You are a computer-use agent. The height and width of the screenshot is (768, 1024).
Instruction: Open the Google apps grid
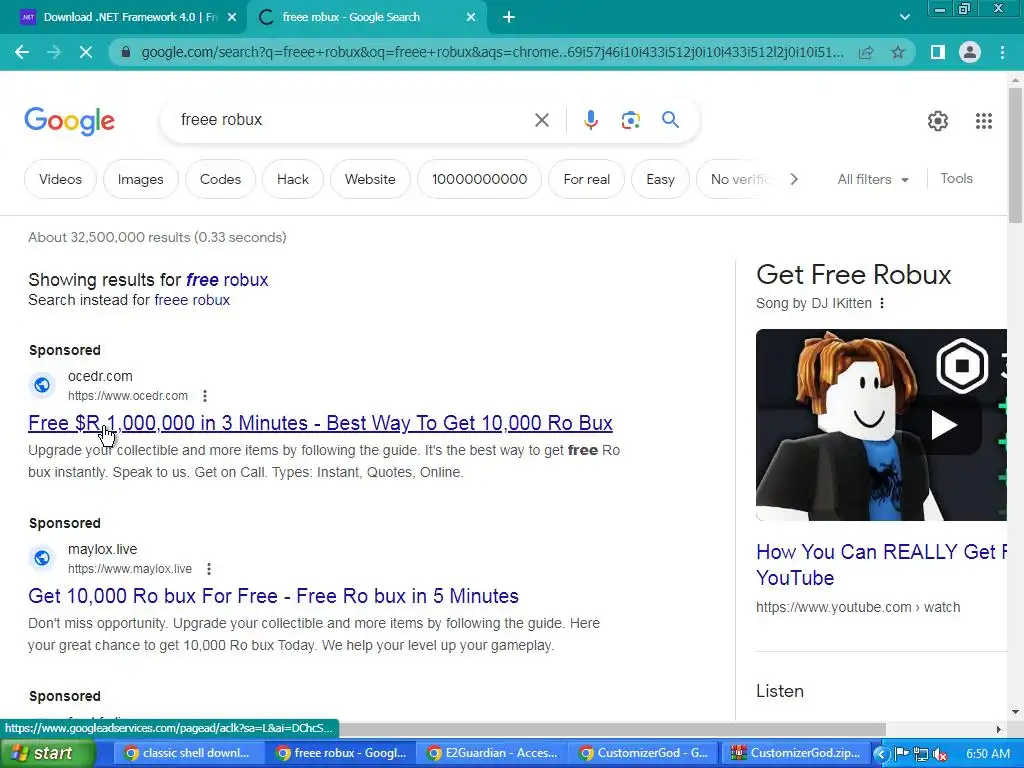pos(984,121)
